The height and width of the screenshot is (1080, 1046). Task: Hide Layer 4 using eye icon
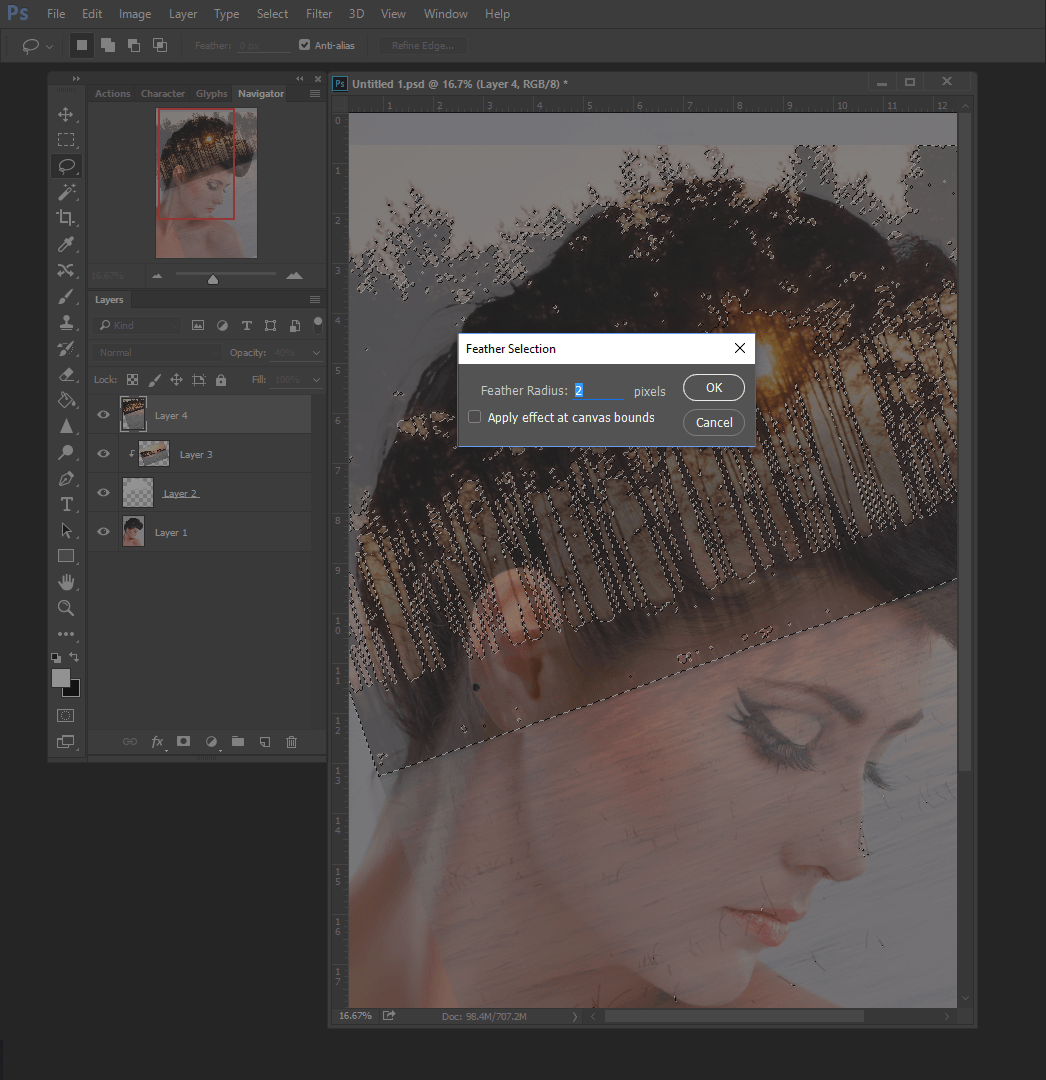point(103,415)
